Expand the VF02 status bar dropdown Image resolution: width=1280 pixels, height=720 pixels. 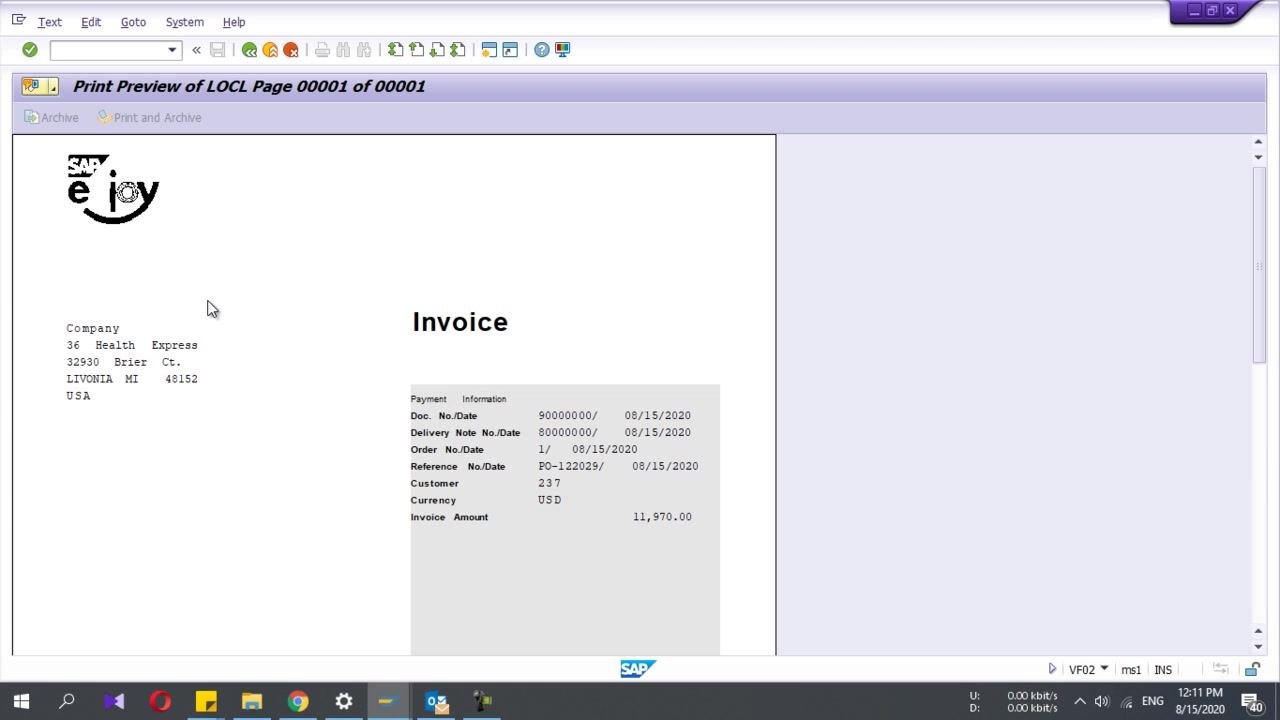point(1104,669)
